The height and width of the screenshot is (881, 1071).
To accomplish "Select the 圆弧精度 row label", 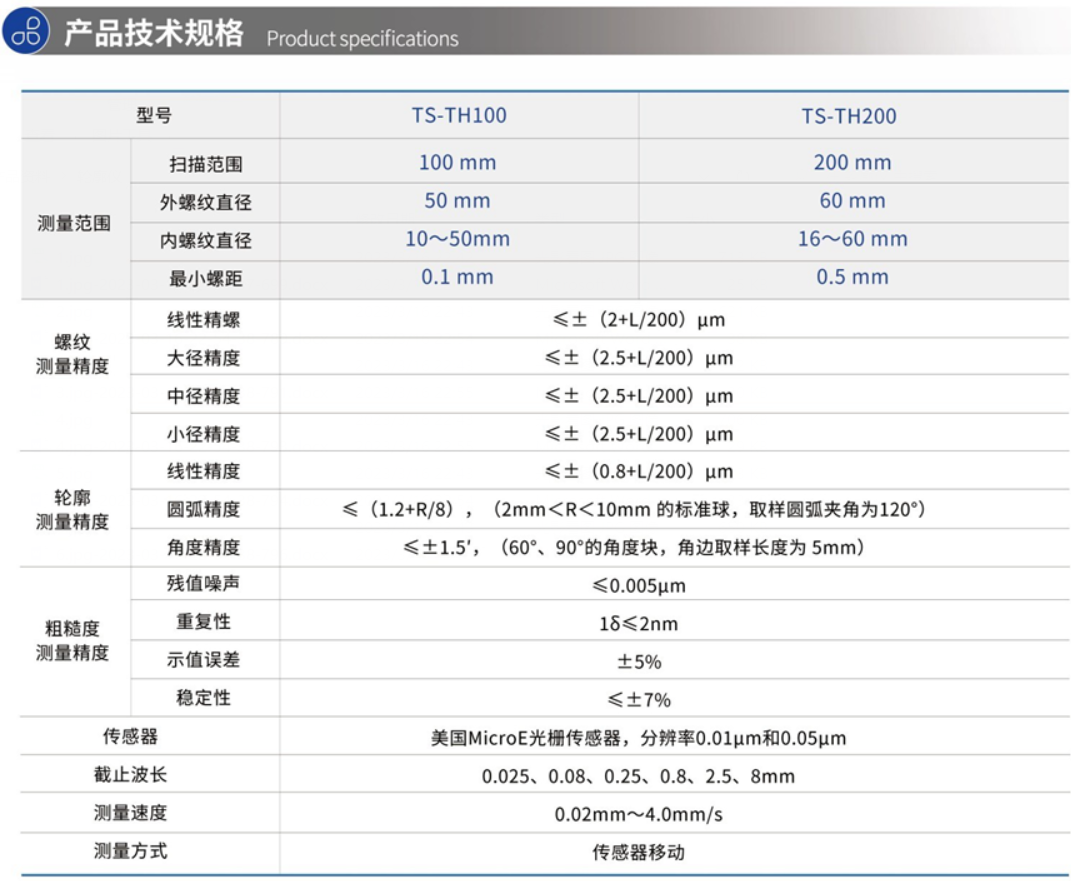I will 204,509.
